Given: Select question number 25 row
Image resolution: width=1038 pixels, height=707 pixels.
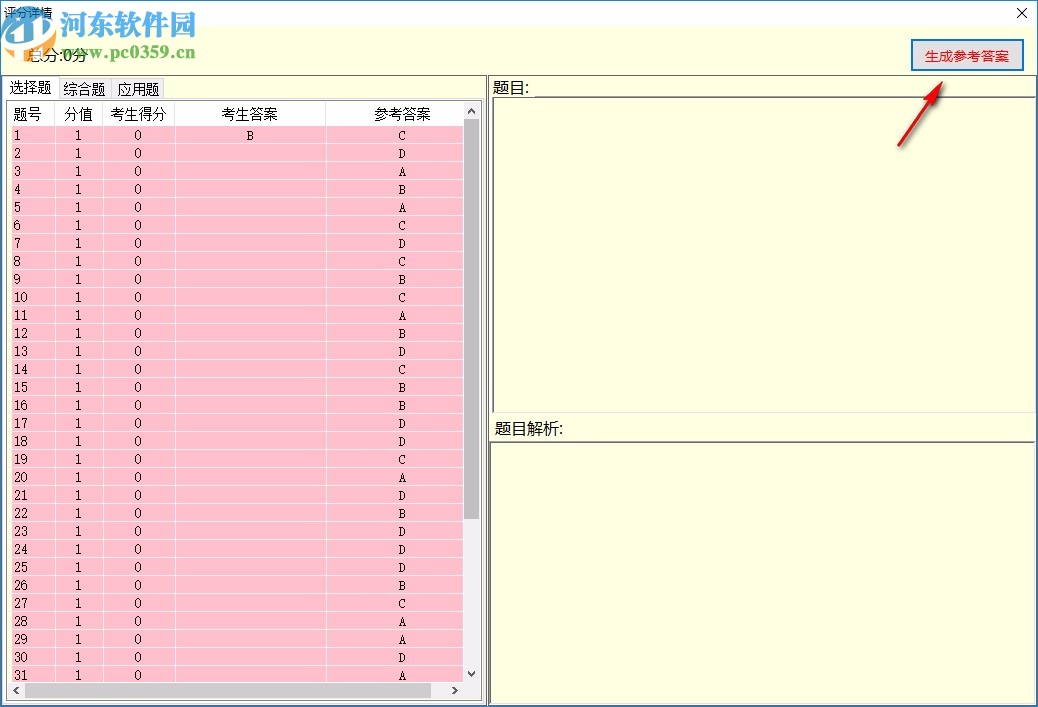Looking at the screenshot, I should point(21,567).
